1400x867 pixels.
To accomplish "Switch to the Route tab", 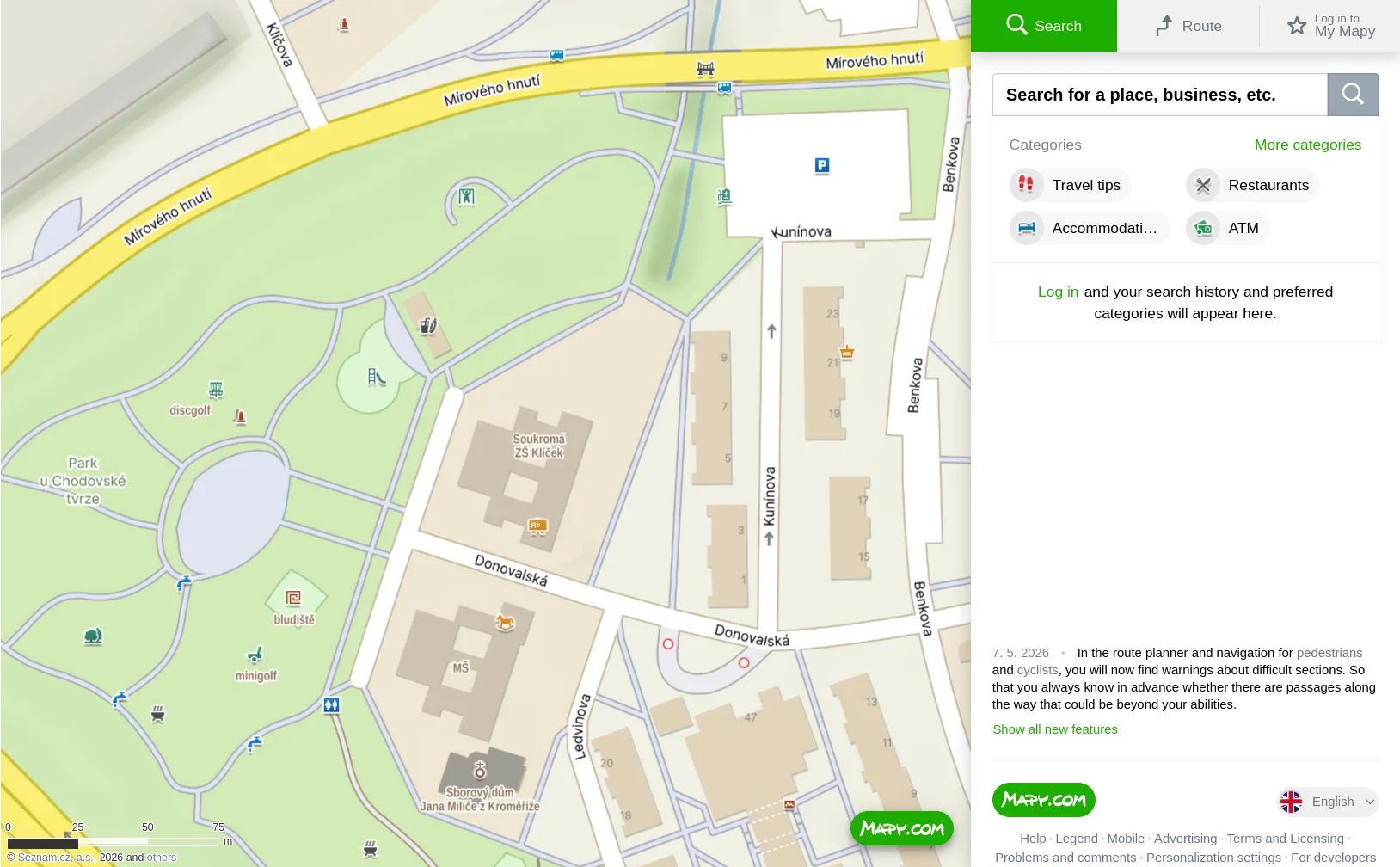I will point(1188,26).
